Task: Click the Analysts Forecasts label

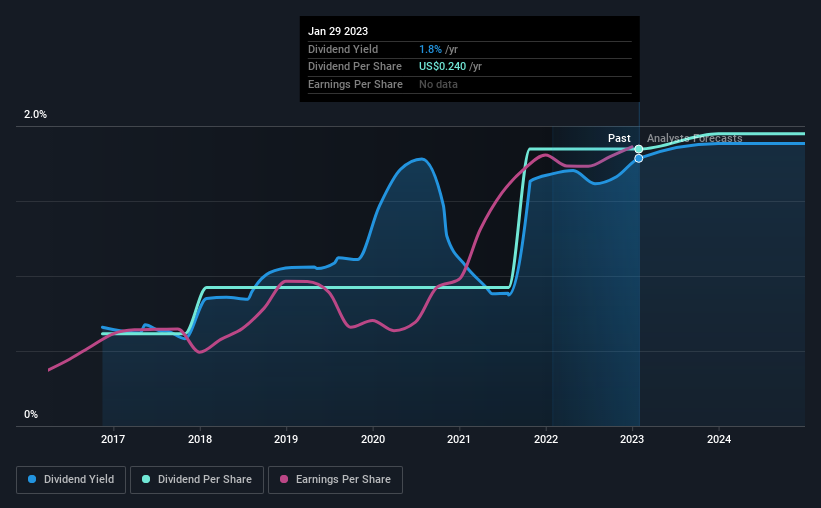Action: click(x=694, y=138)
